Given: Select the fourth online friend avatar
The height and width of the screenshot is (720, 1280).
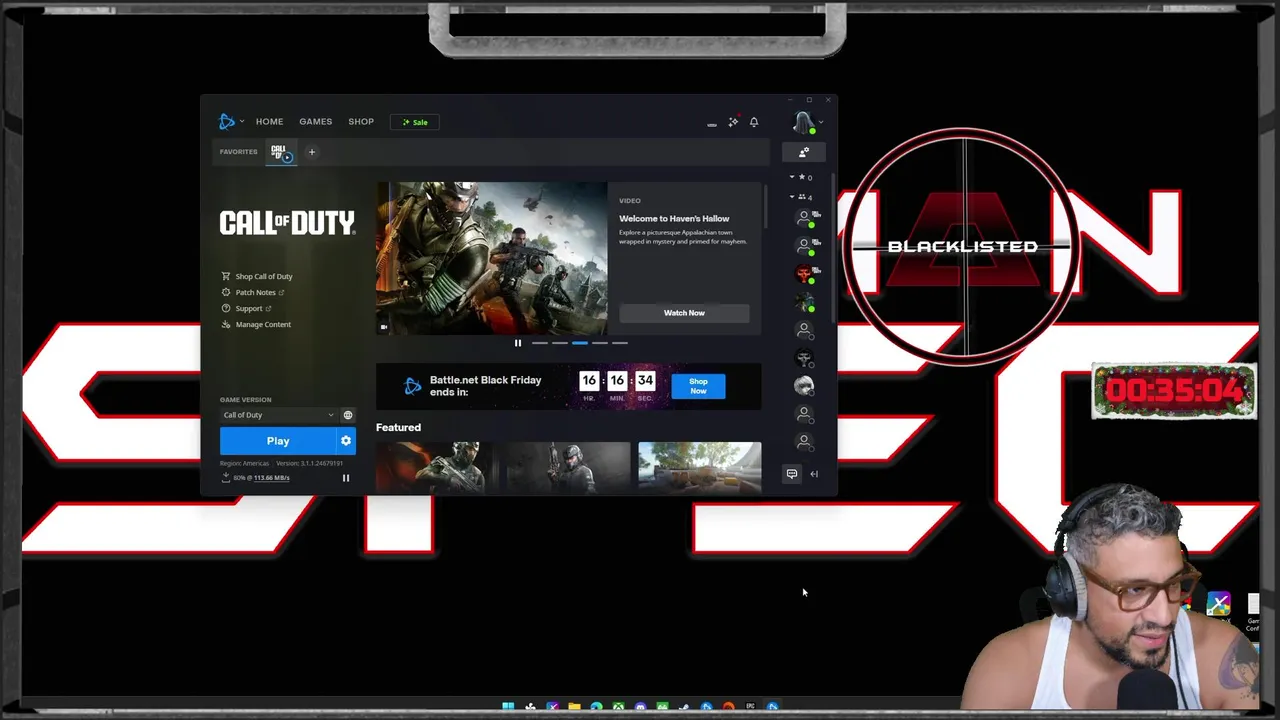Looking at the screenshot, I should coord(804,302).
